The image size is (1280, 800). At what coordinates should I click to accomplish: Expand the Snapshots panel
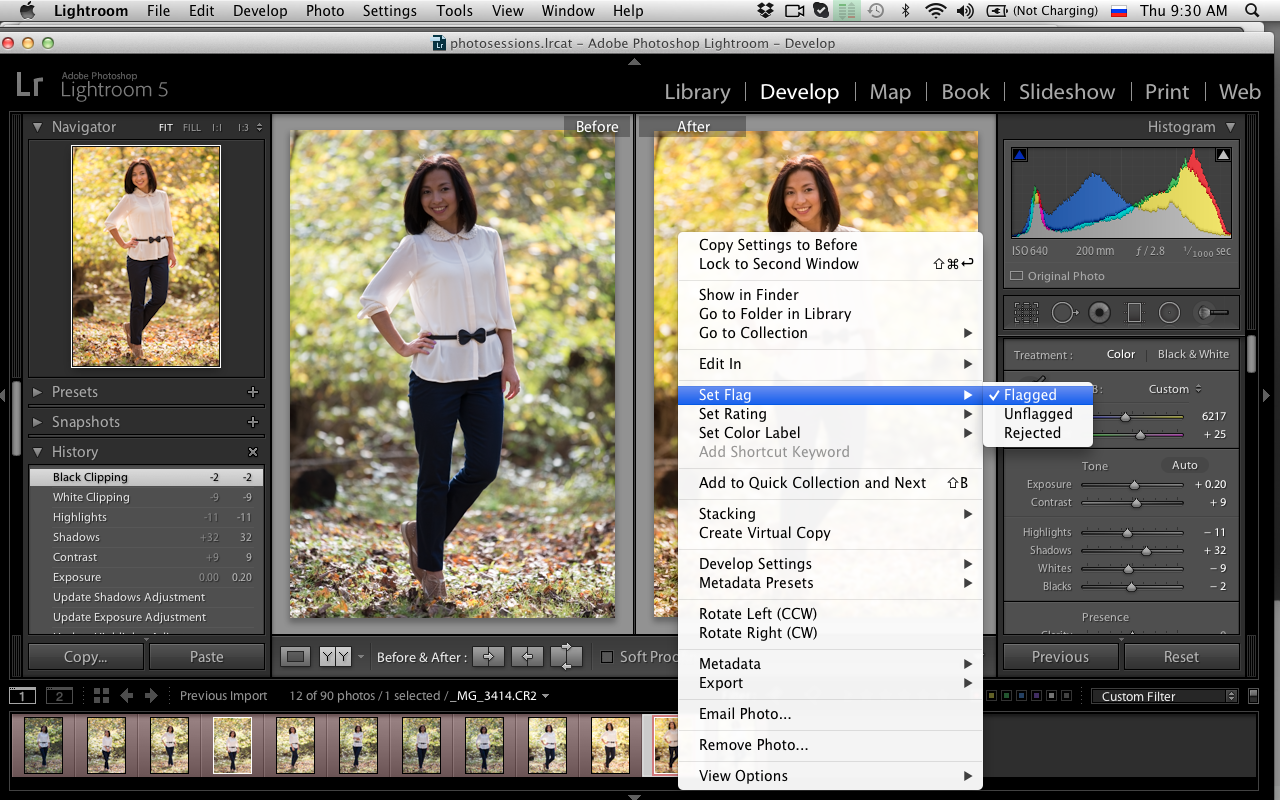click(85, 422)
